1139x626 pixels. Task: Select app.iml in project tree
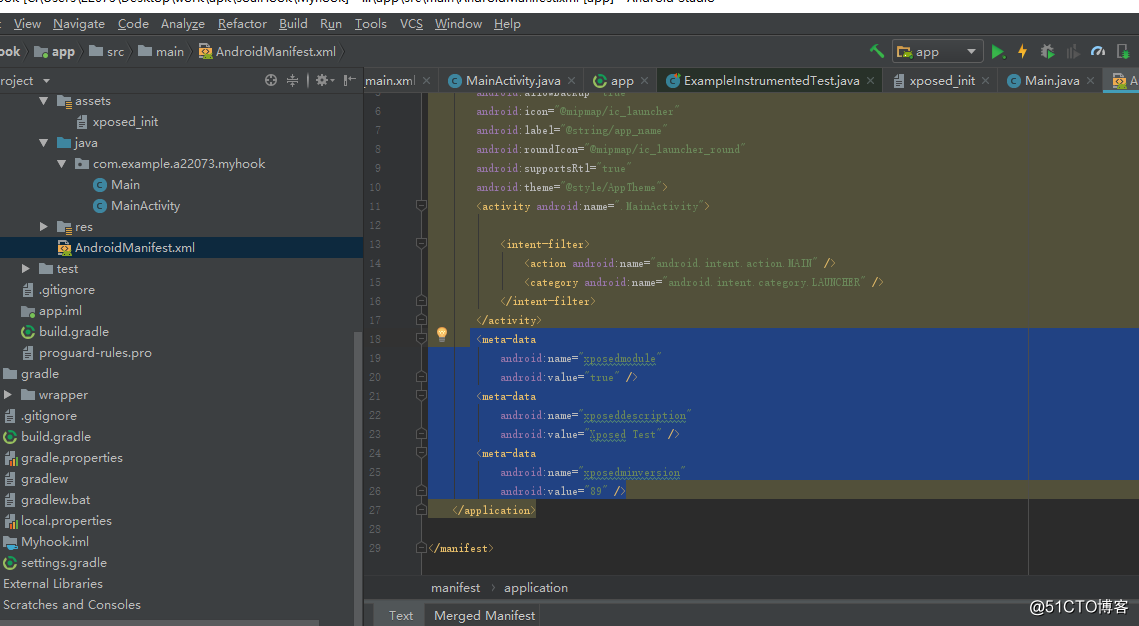point(60,311)
